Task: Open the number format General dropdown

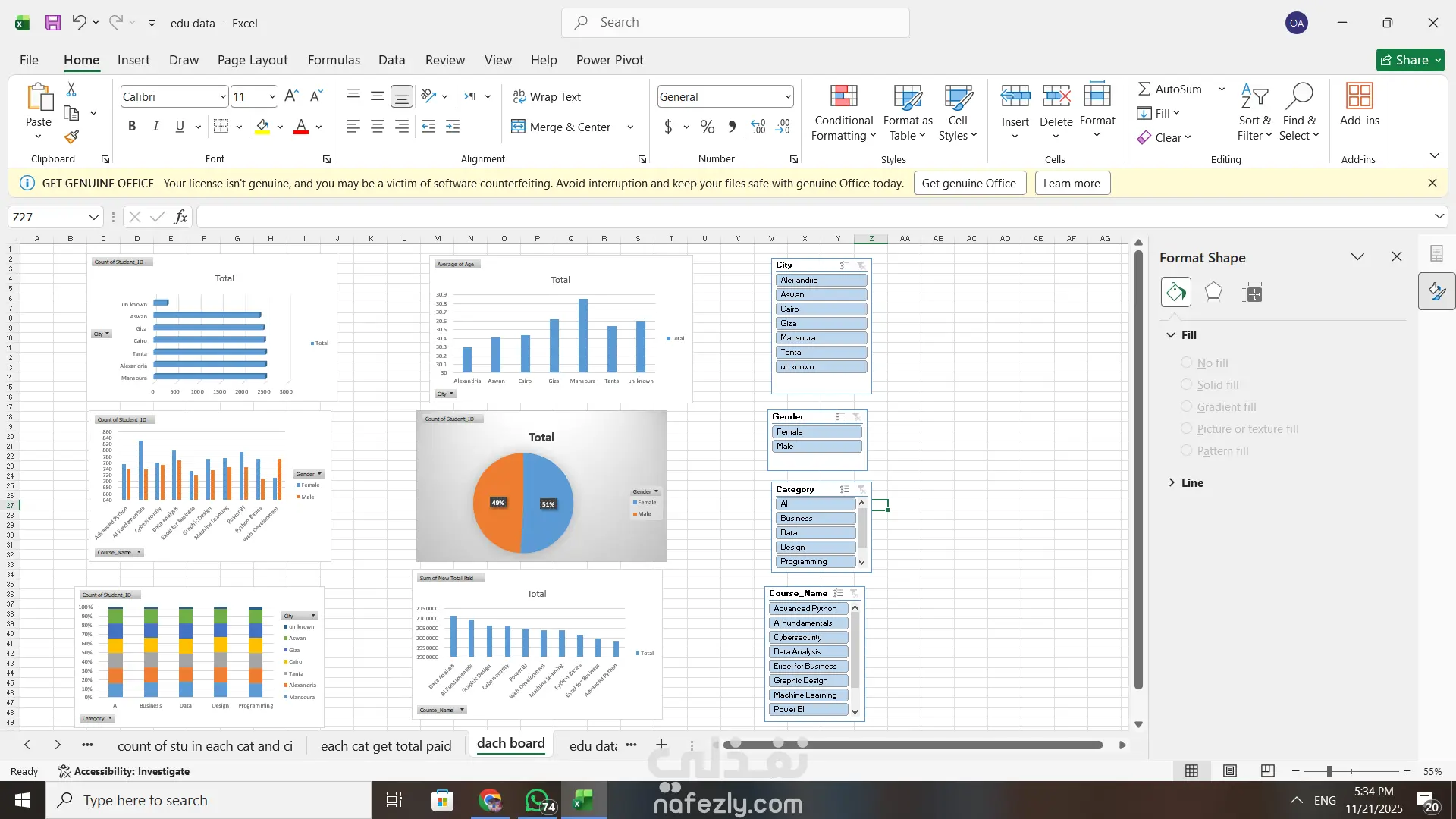Action: point(788,96)
